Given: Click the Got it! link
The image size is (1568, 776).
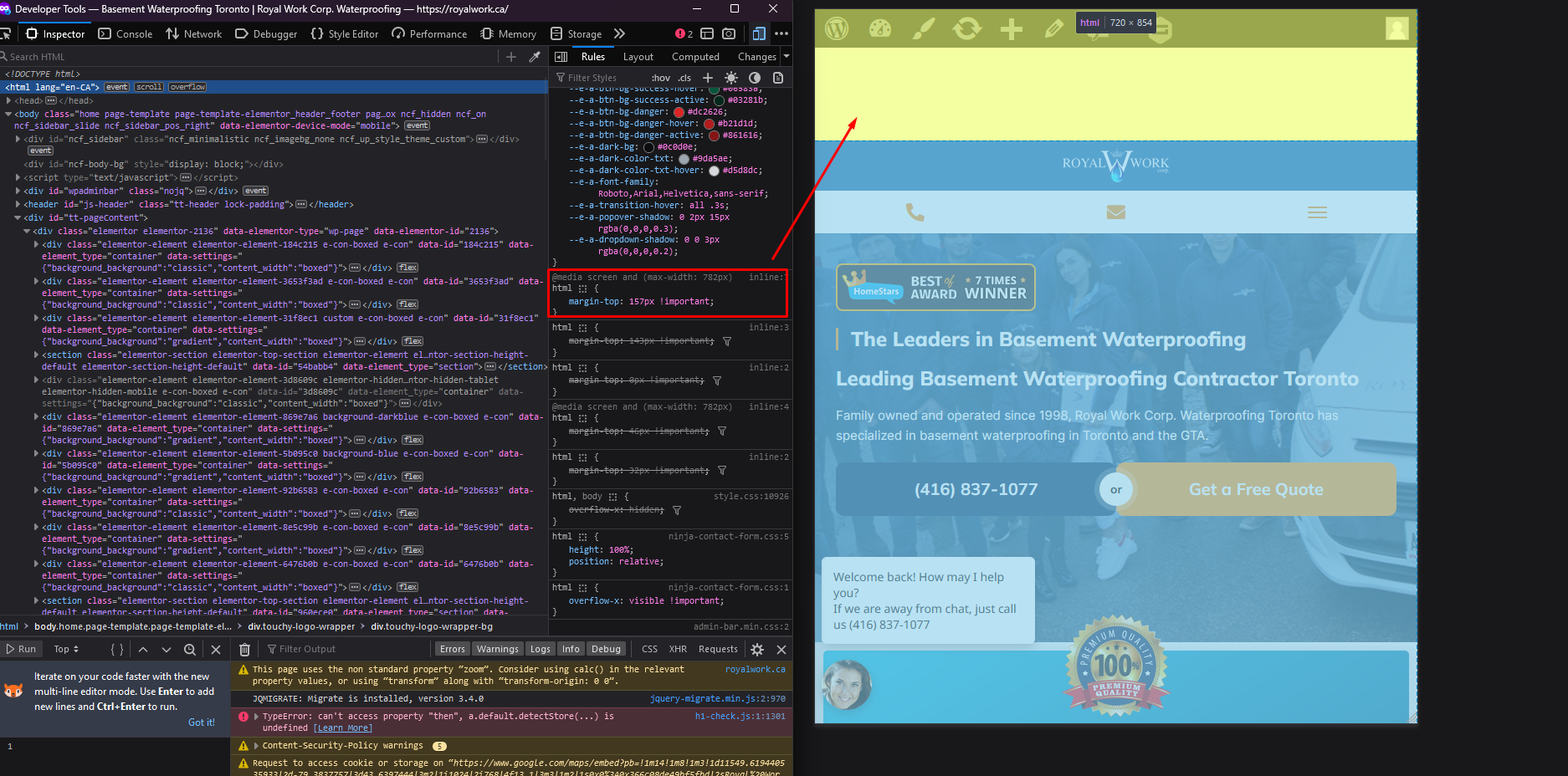Looking at the screenshot, I should pos(201,722).
